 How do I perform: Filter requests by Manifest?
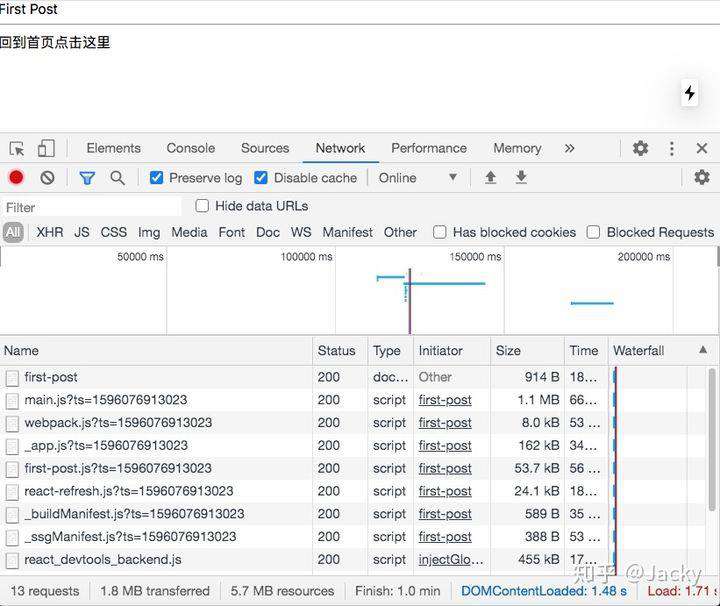(x=348, y=232)
